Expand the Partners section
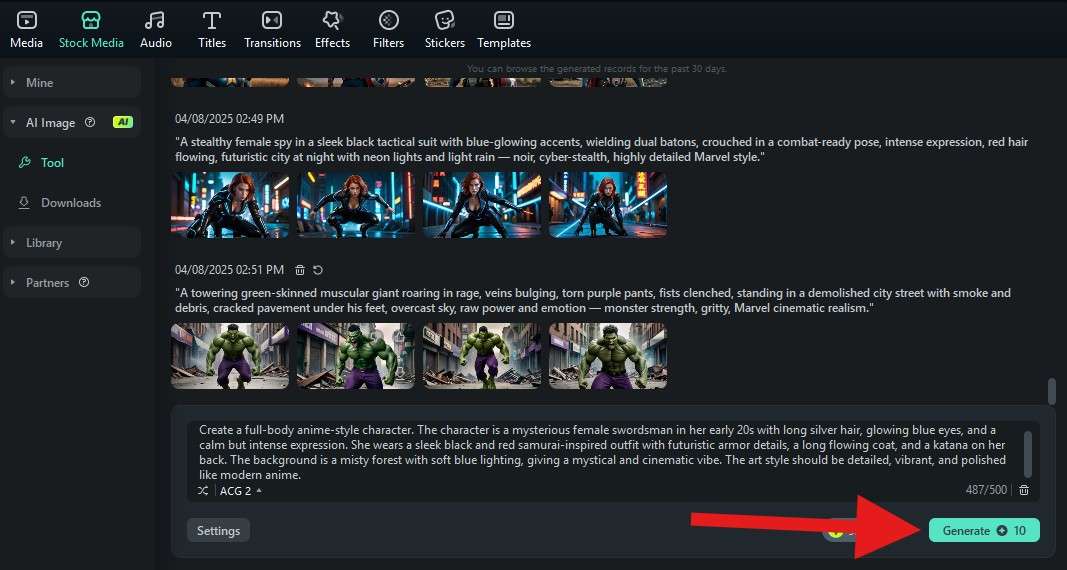The width and height of the screenshot is (1067, 570). tap(71, 282)
